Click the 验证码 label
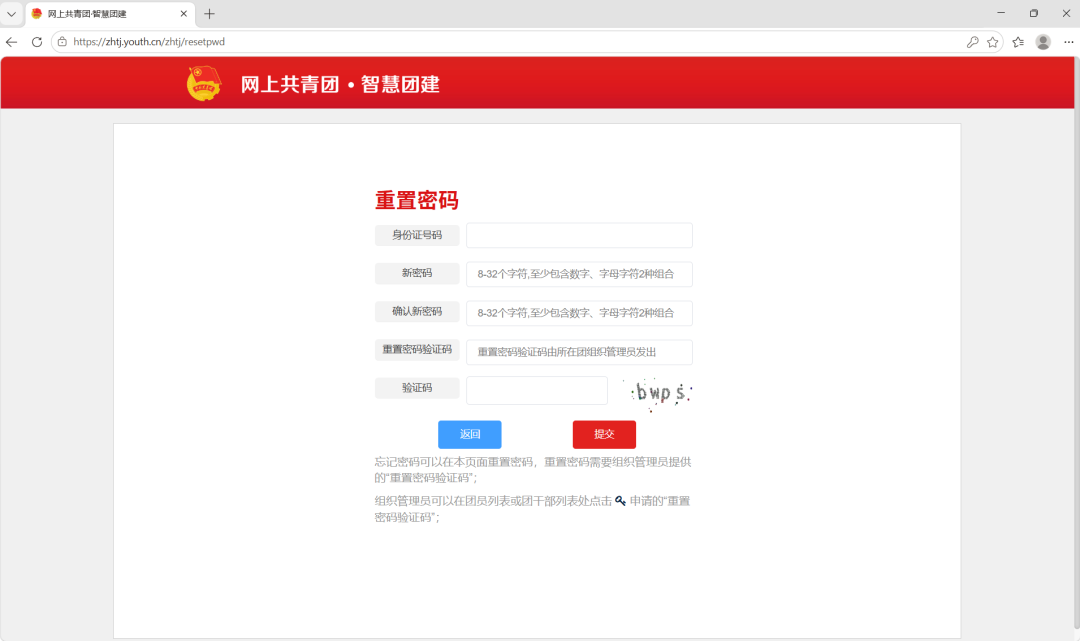The height and width of the screenshot is (641, 1080). click(x=417, y=388)
